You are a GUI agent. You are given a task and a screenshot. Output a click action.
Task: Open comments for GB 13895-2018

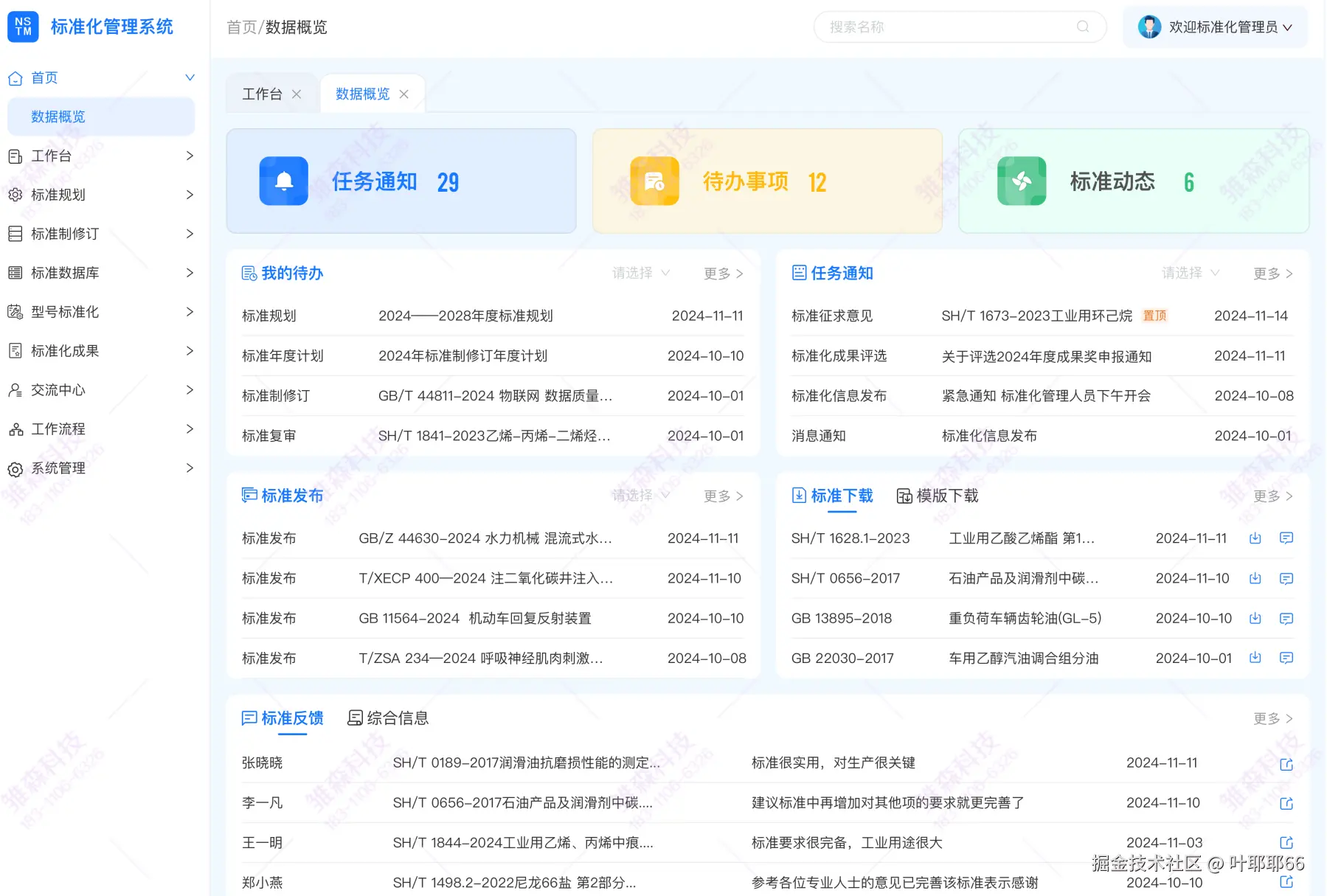[1286, 619]
